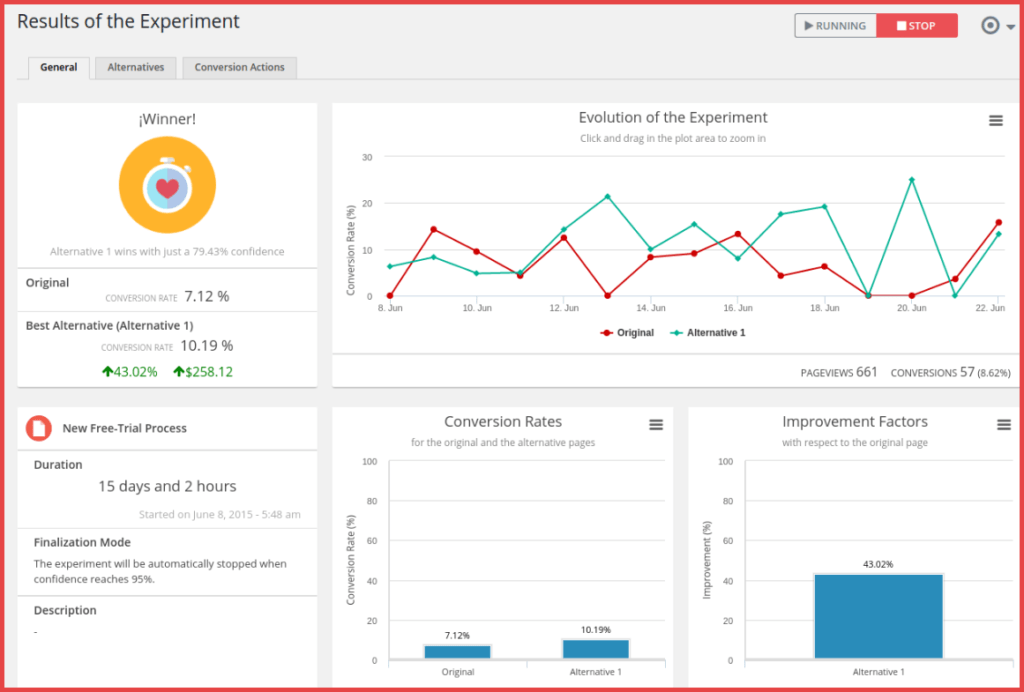The height and width of the screenshot is (692, 1024).
Task: Click the red document icon beside New Free-Trial Process
Action: click(39, 428)
